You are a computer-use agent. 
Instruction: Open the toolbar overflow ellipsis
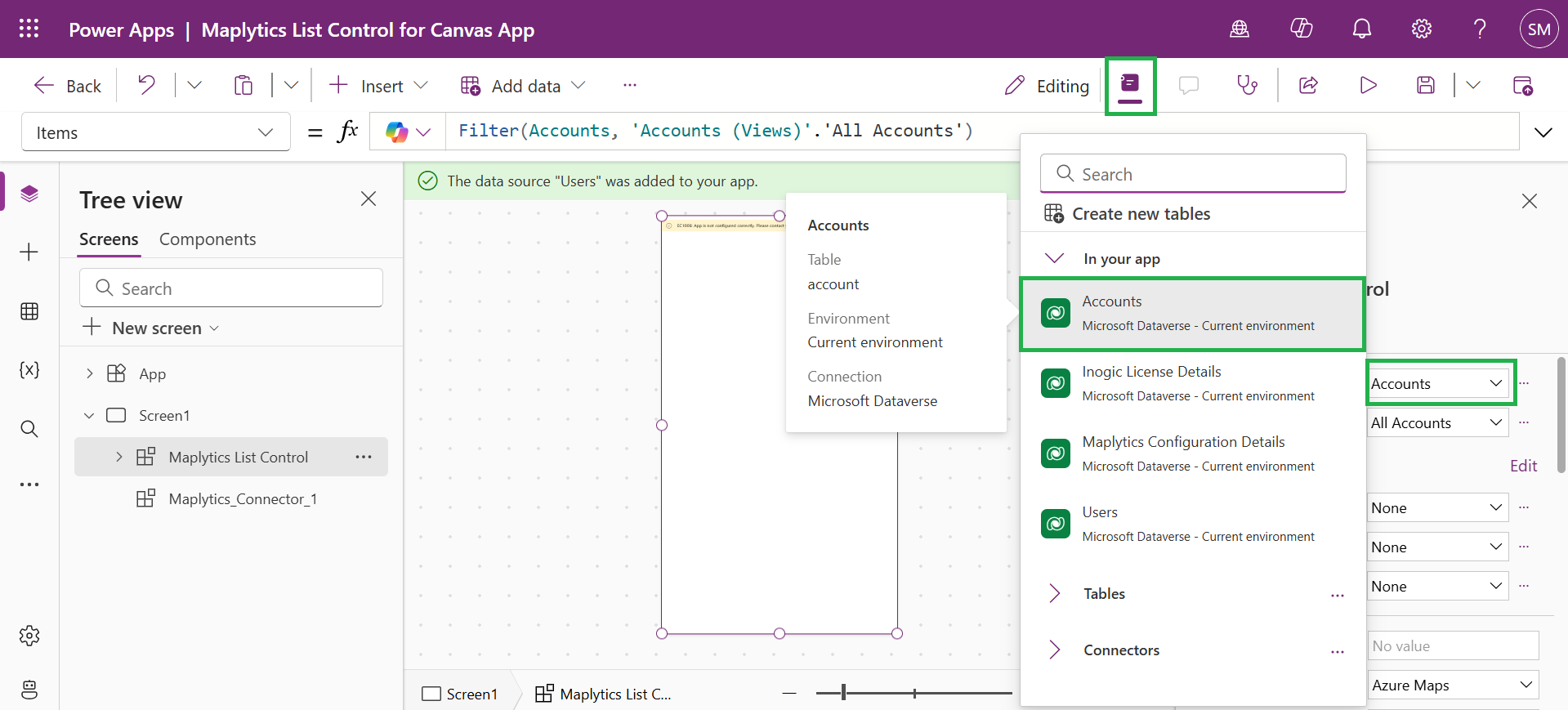[629, 85]
